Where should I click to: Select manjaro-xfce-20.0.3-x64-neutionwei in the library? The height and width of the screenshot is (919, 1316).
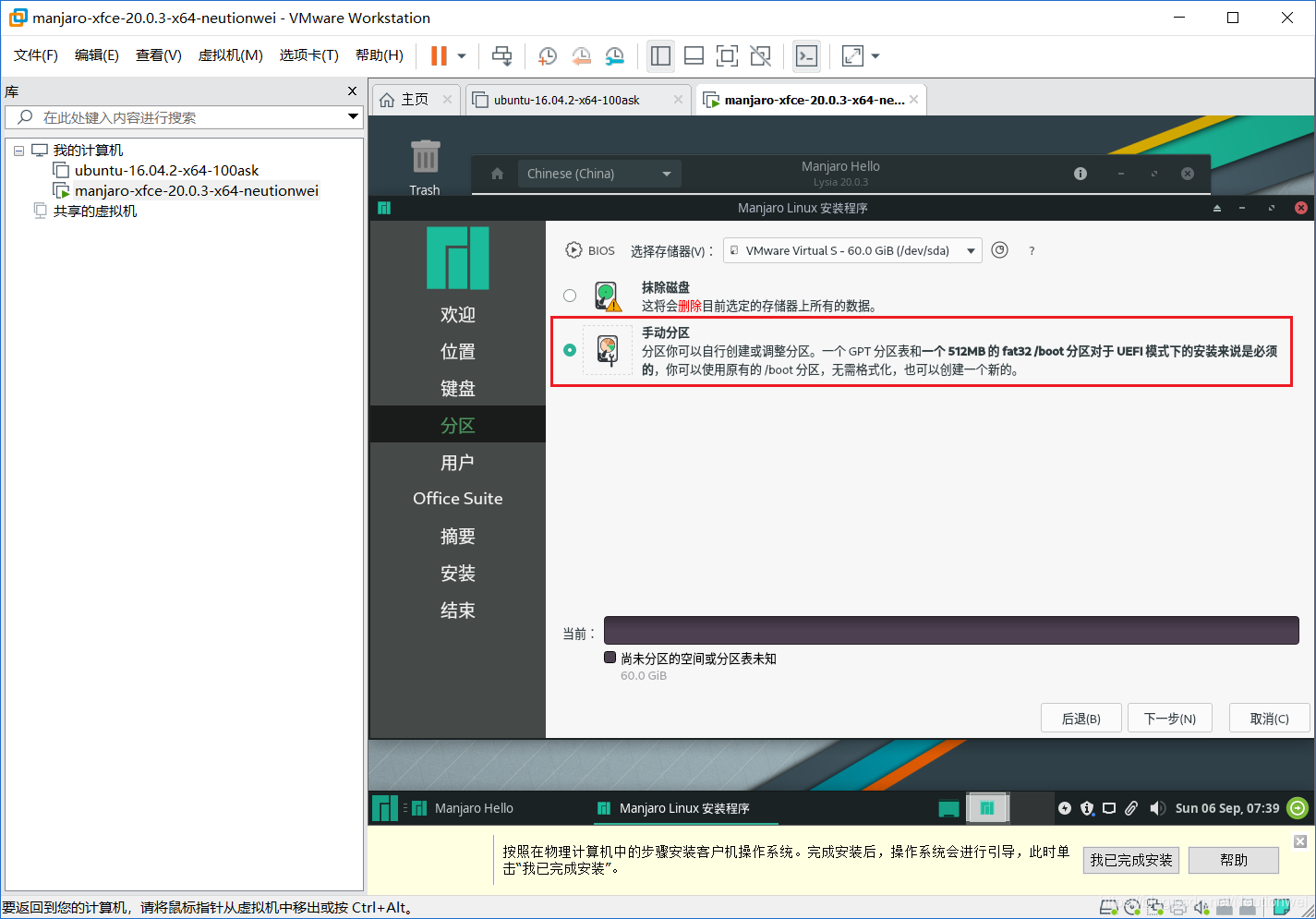point(196,191)
